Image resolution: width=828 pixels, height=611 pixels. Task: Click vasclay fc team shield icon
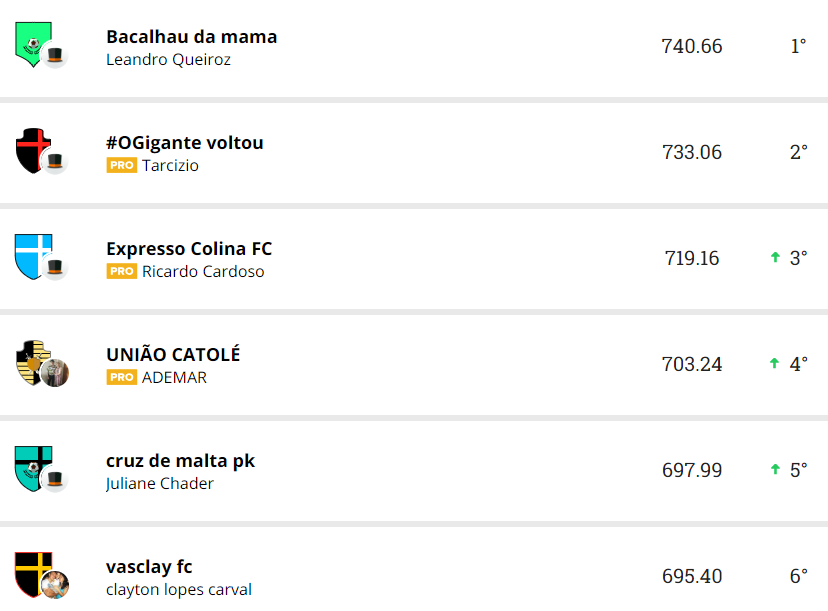tap(30, 571)
